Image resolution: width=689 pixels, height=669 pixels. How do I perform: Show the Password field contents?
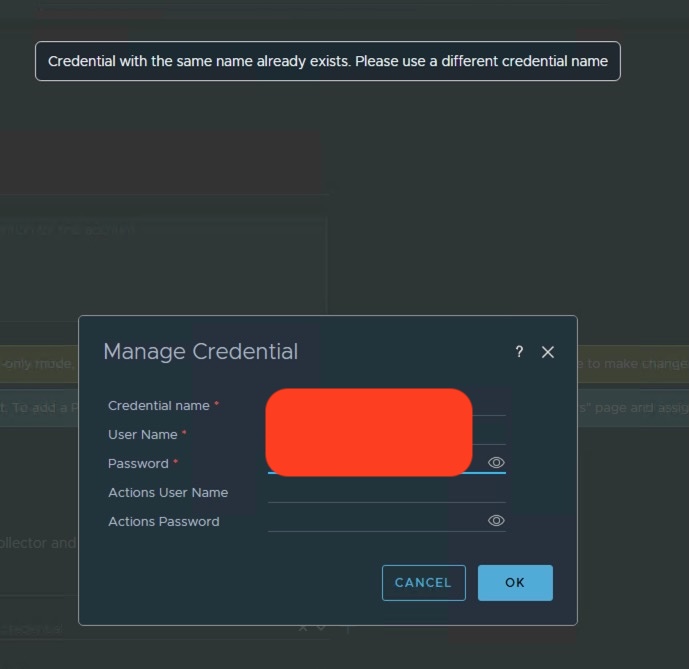(x=496, y=463)
